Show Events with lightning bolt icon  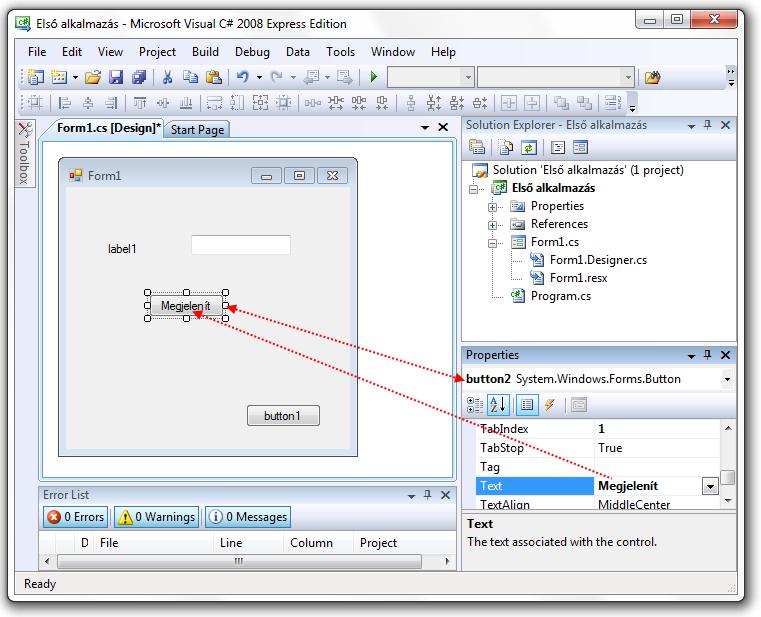point(550,405)
